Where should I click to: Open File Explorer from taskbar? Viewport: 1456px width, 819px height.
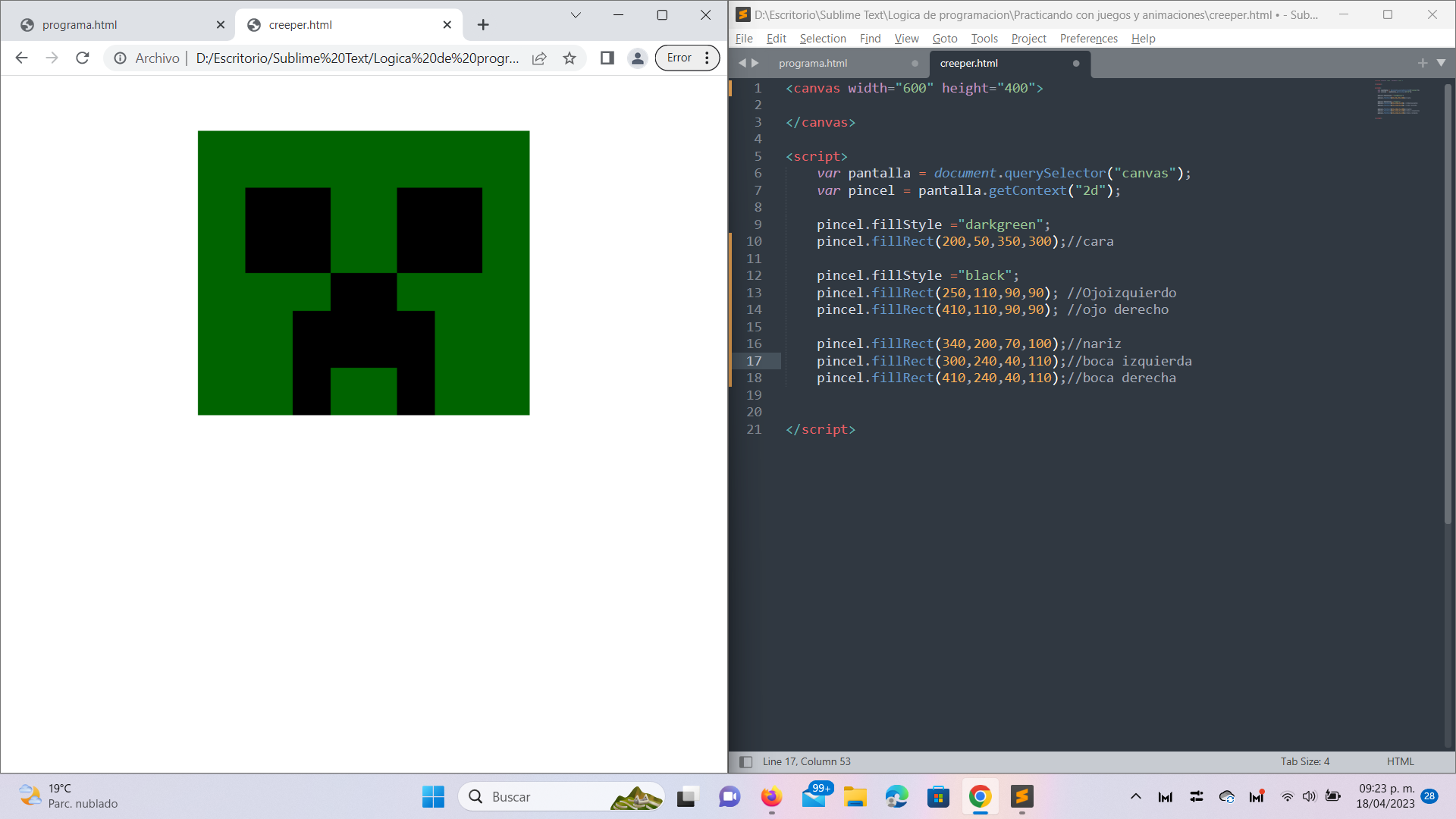pyautogui.click(x=855, y=796)
